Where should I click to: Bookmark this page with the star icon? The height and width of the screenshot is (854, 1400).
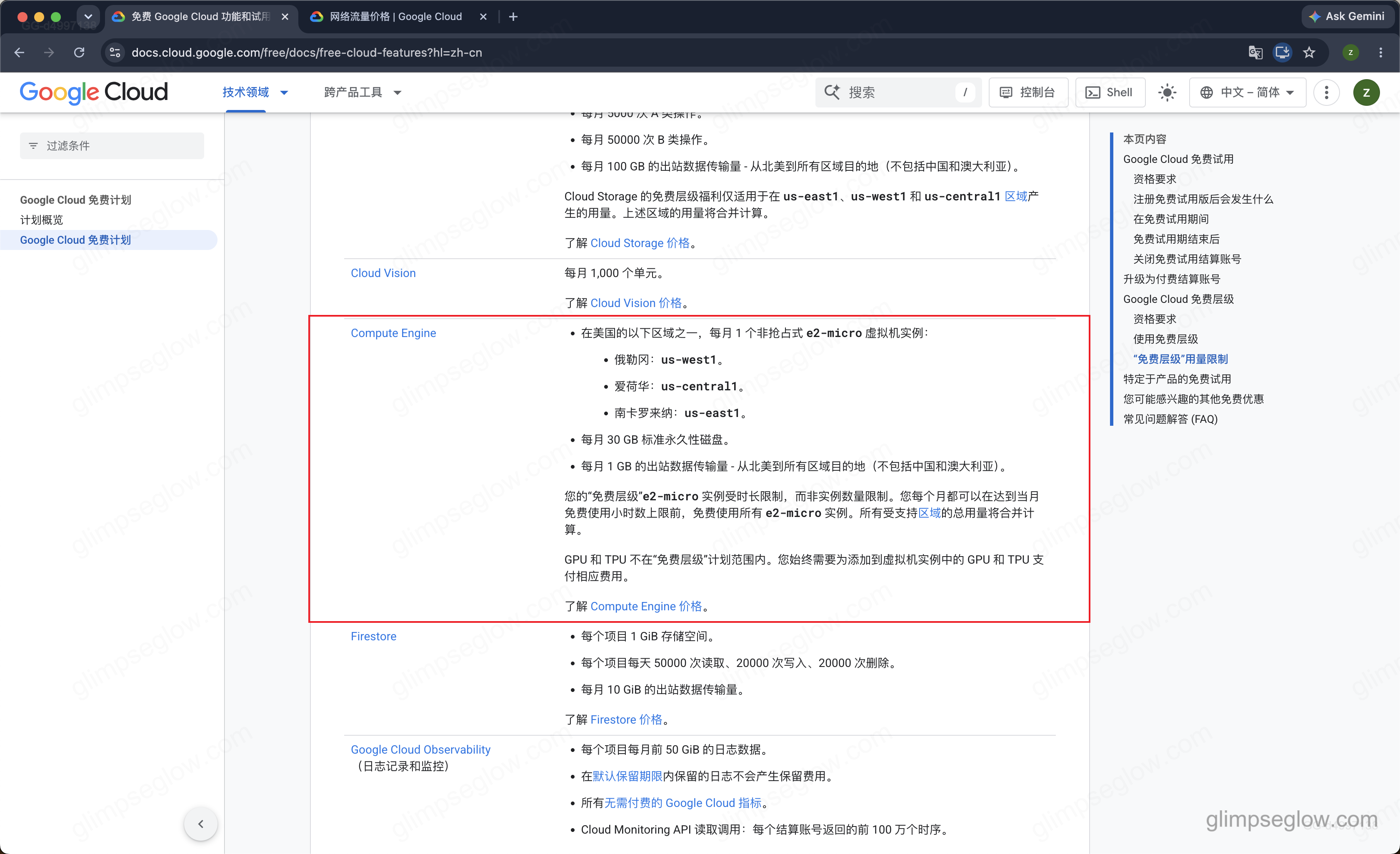coord(1310,52)
